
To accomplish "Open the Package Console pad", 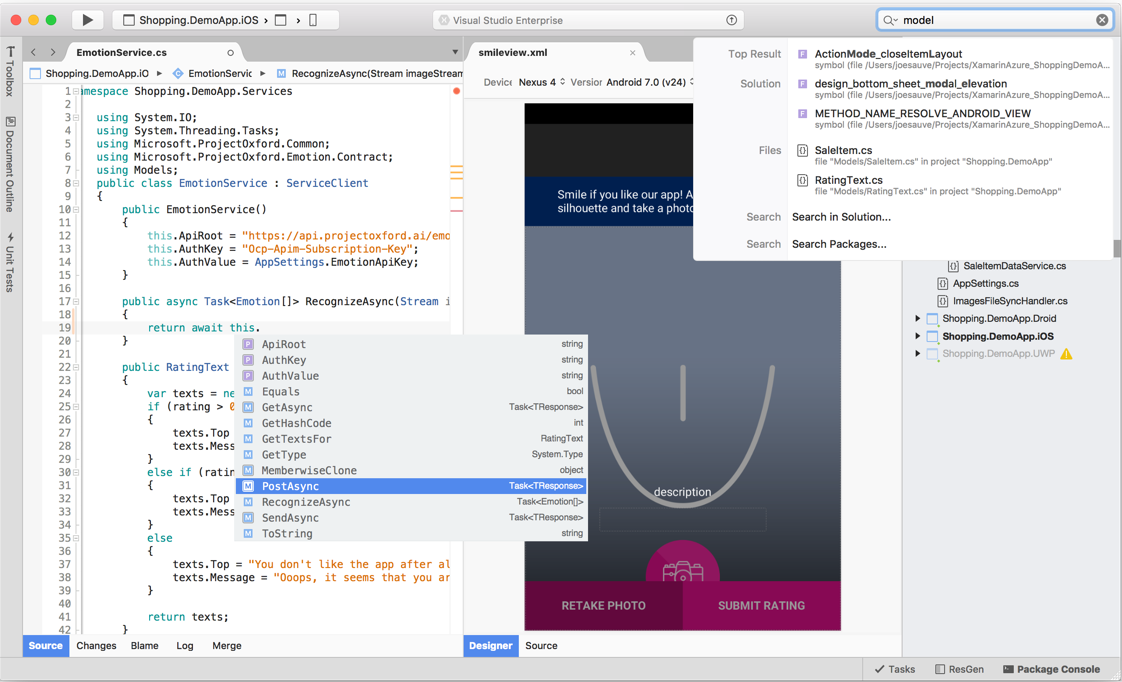I will pyautogui.click(x=1050, y=669).
